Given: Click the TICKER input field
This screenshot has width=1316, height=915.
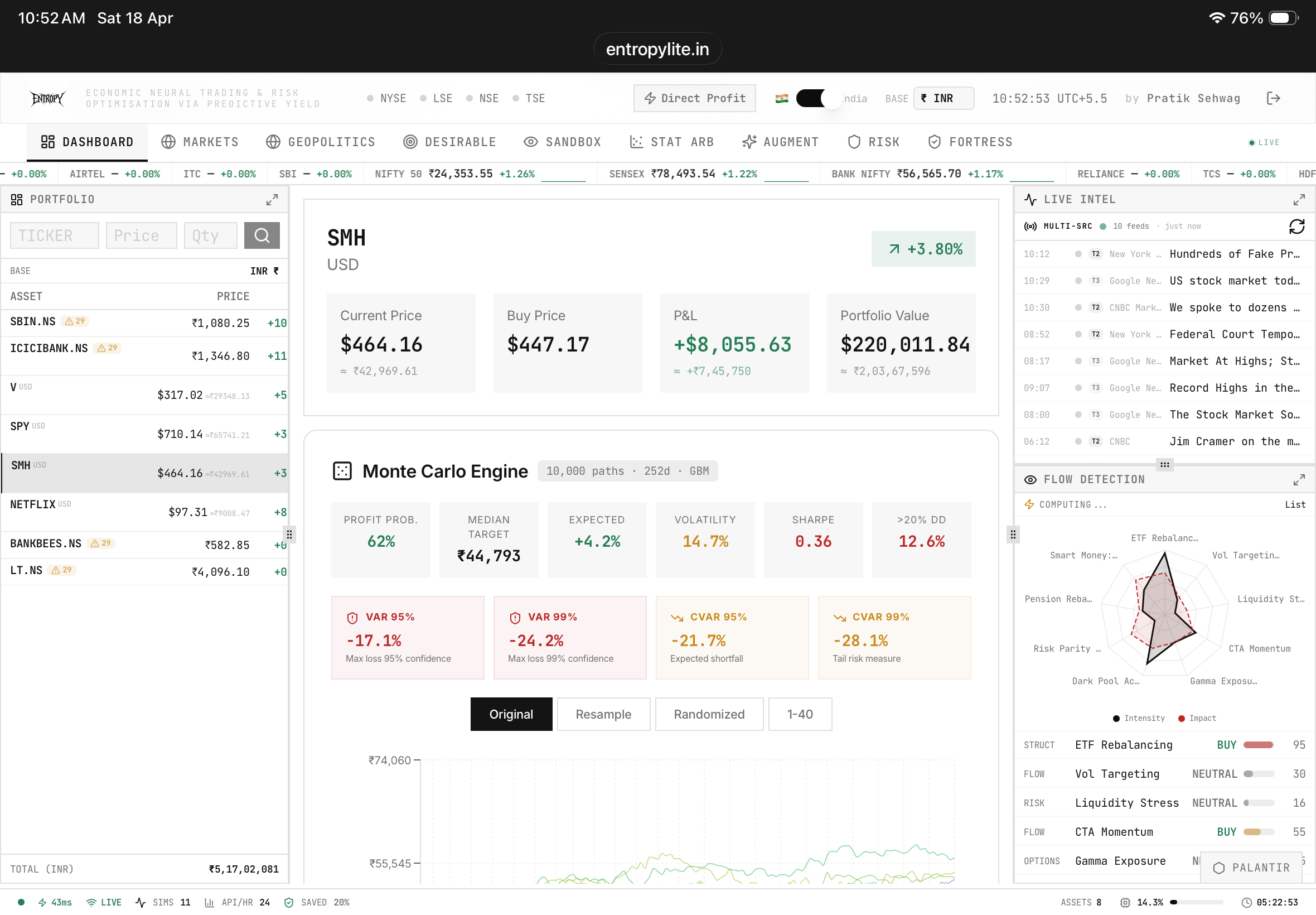Looking at the screenshot, I should point(55,235).
